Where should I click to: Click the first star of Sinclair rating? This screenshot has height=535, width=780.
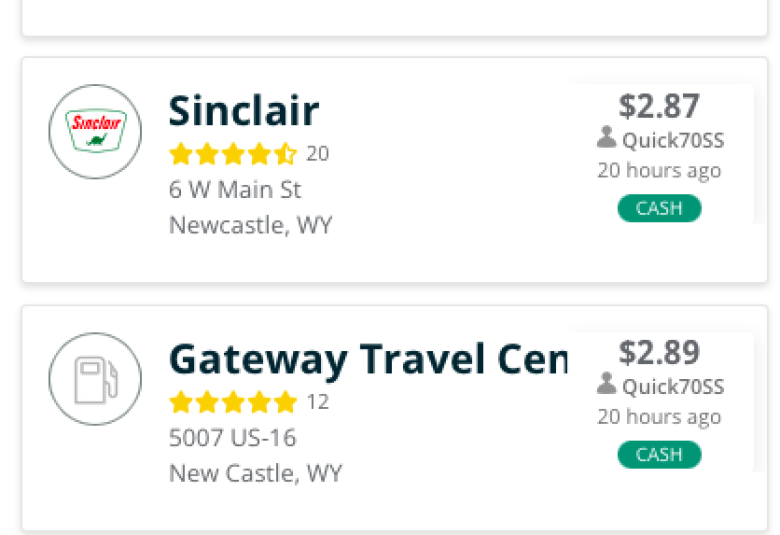pyautogui.click(x=181, y=154)
